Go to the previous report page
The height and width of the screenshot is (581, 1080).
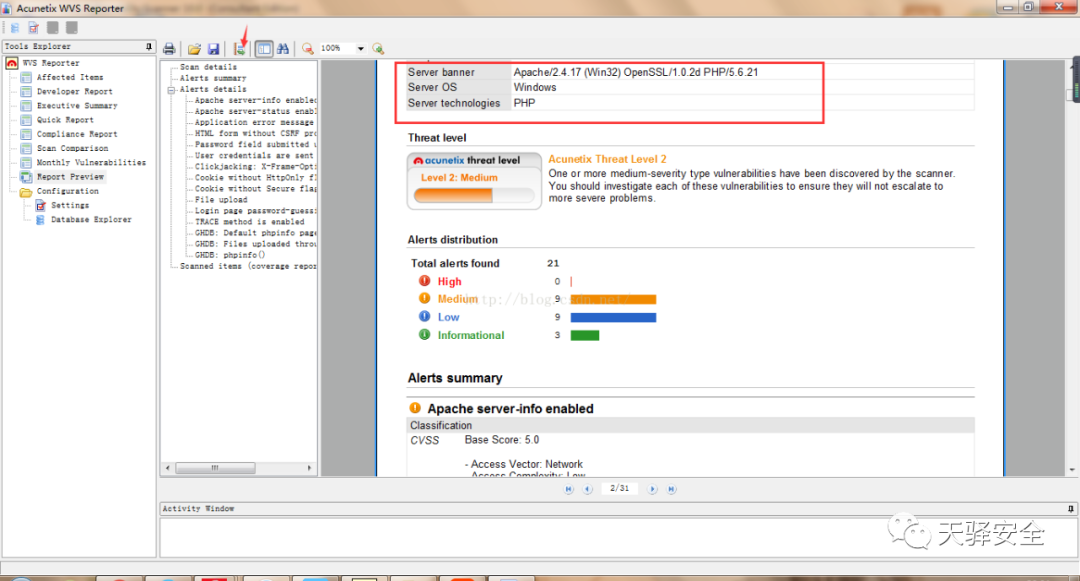pyautogui.click(x=588, y=489)
